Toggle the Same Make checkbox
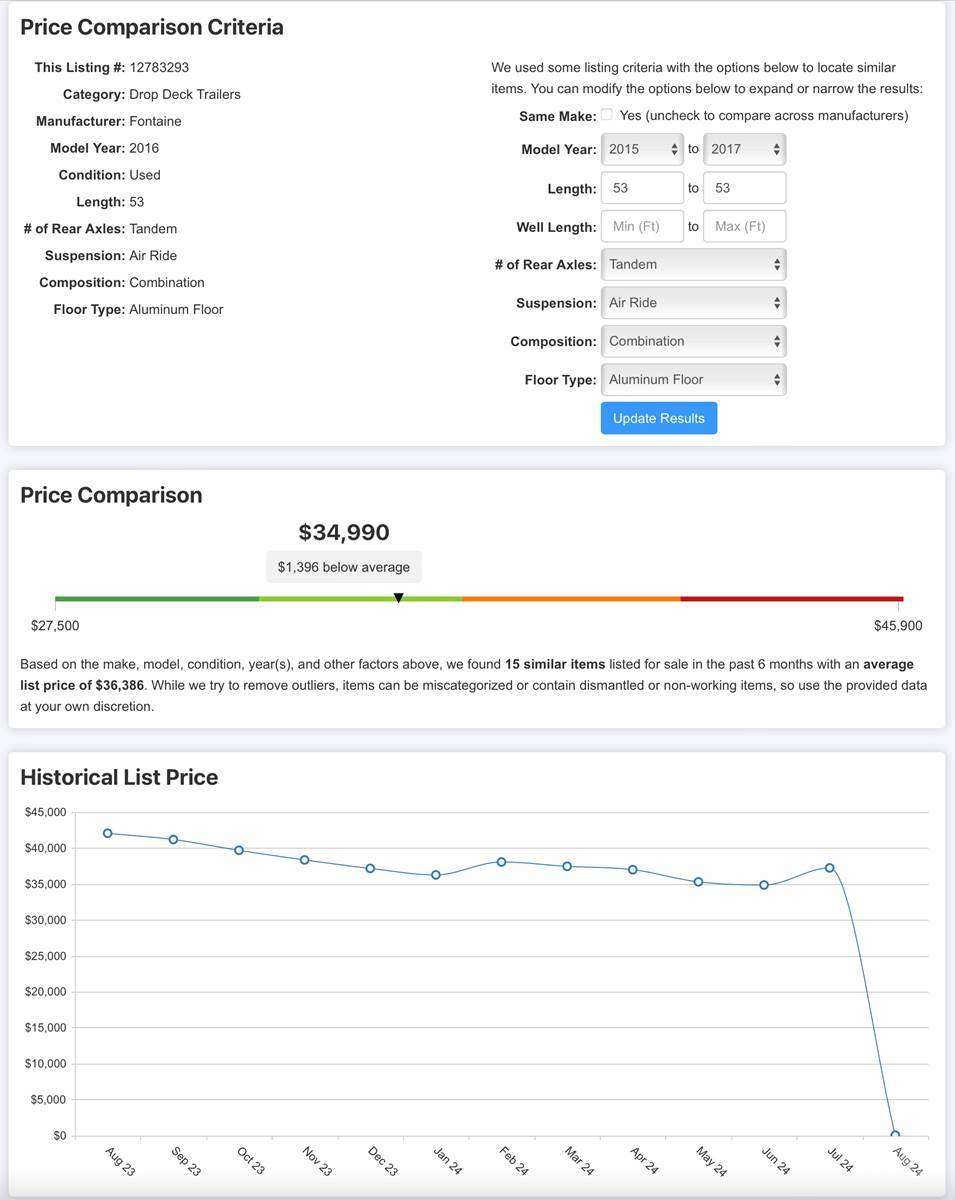This screenshot has width=955, height=1200. [607, 115]
